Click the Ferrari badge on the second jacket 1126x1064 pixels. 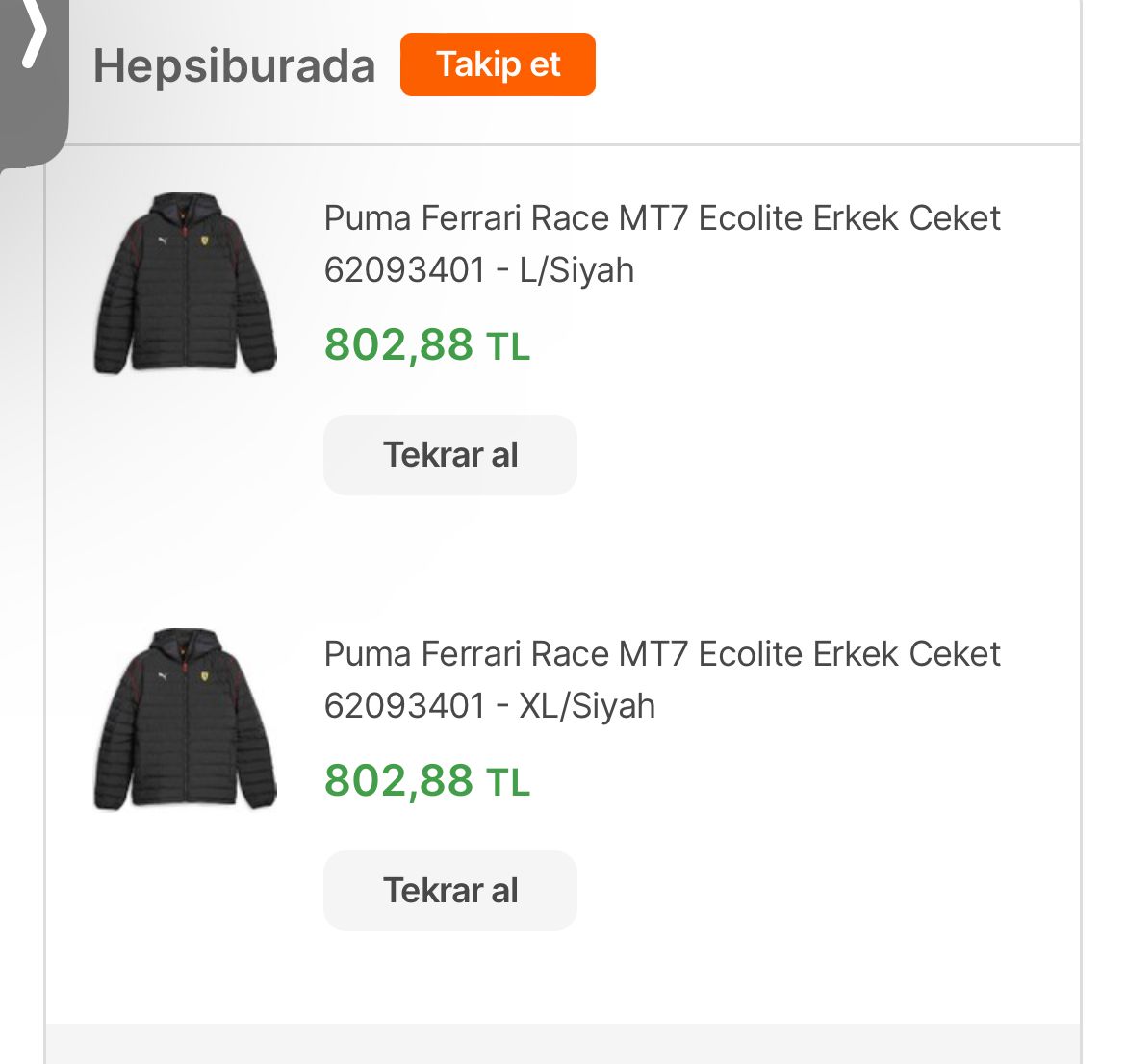click(205, 676)
